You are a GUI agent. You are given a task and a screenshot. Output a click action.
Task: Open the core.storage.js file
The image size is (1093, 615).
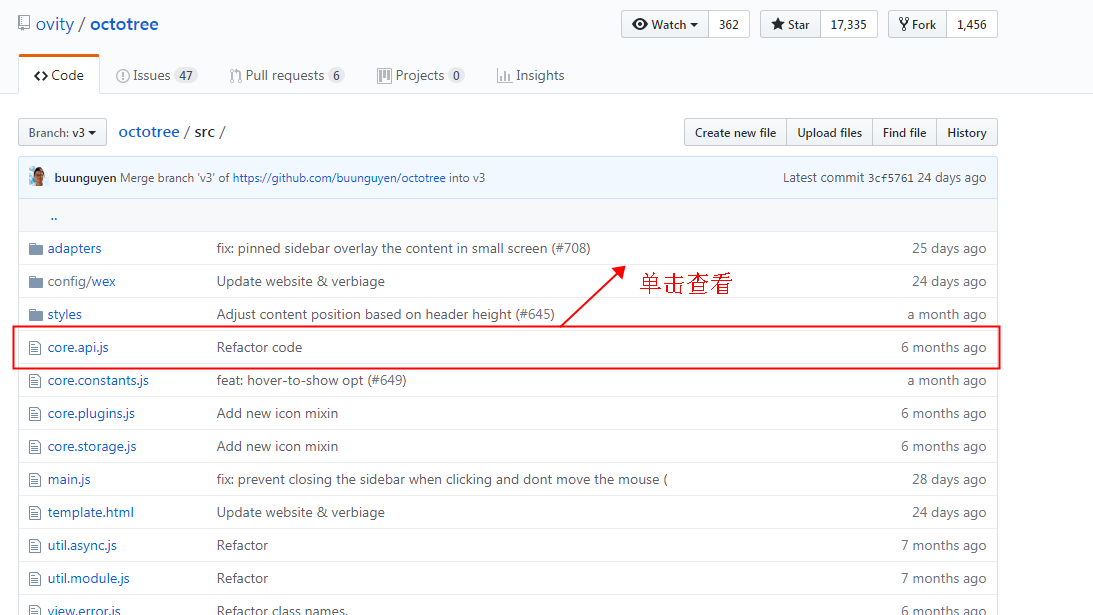92,446
